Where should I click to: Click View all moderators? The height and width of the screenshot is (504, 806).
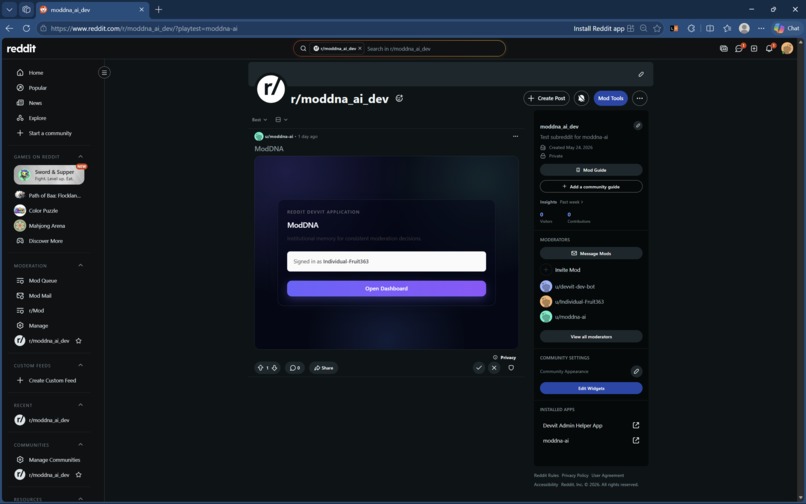591,336
